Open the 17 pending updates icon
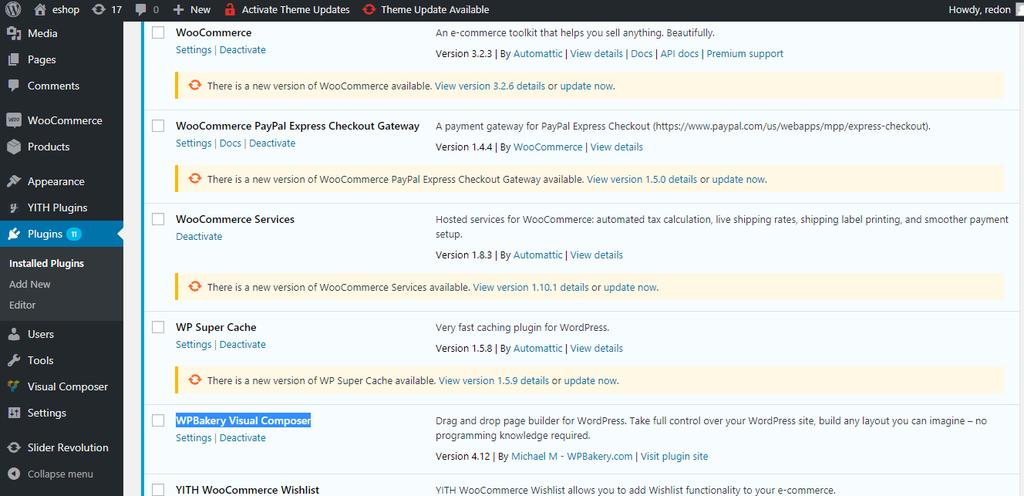The width and height of the screenshot is (1024, 496). [x=99, y=10]
